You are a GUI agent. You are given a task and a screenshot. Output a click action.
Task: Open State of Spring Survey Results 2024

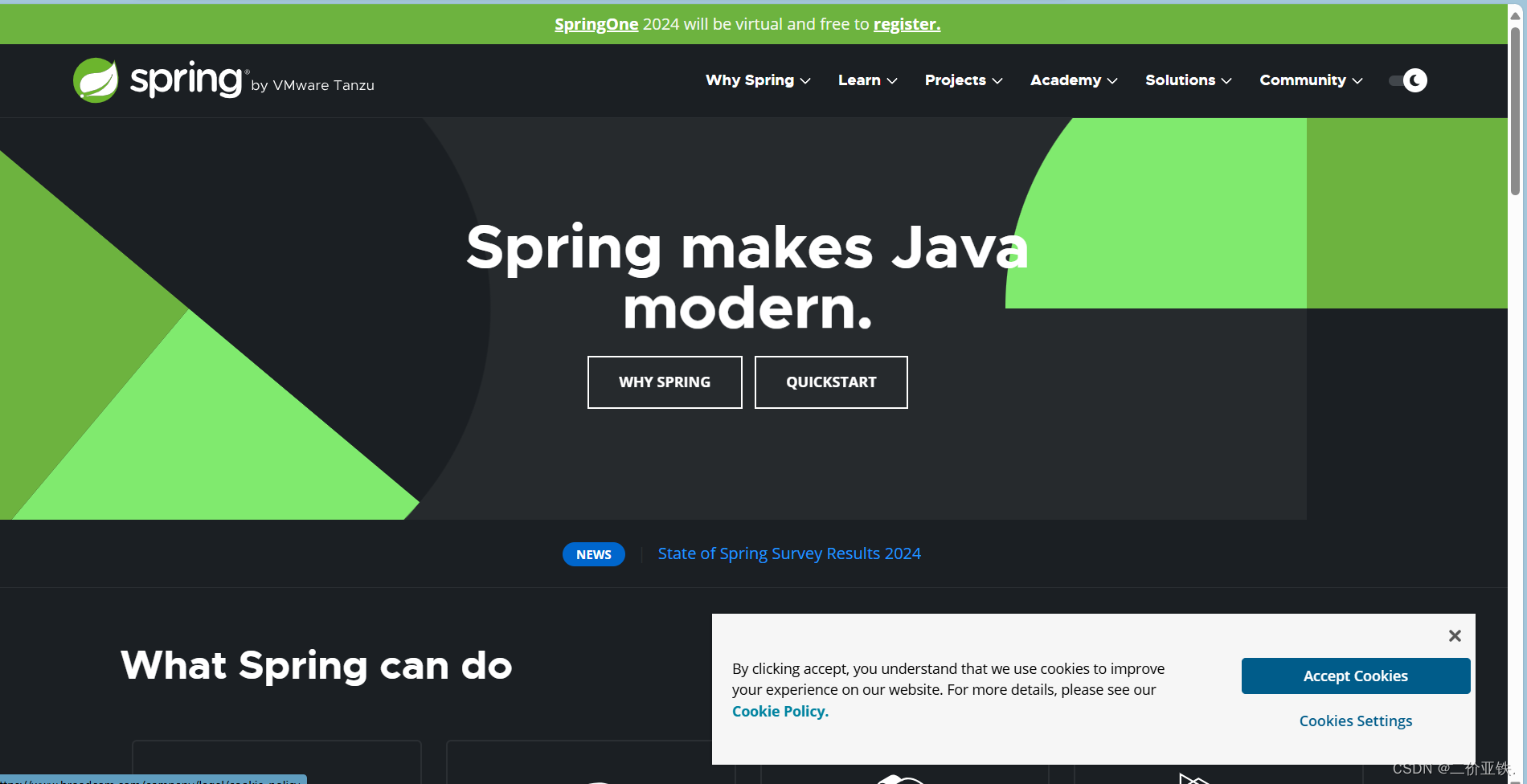(789, 553)
